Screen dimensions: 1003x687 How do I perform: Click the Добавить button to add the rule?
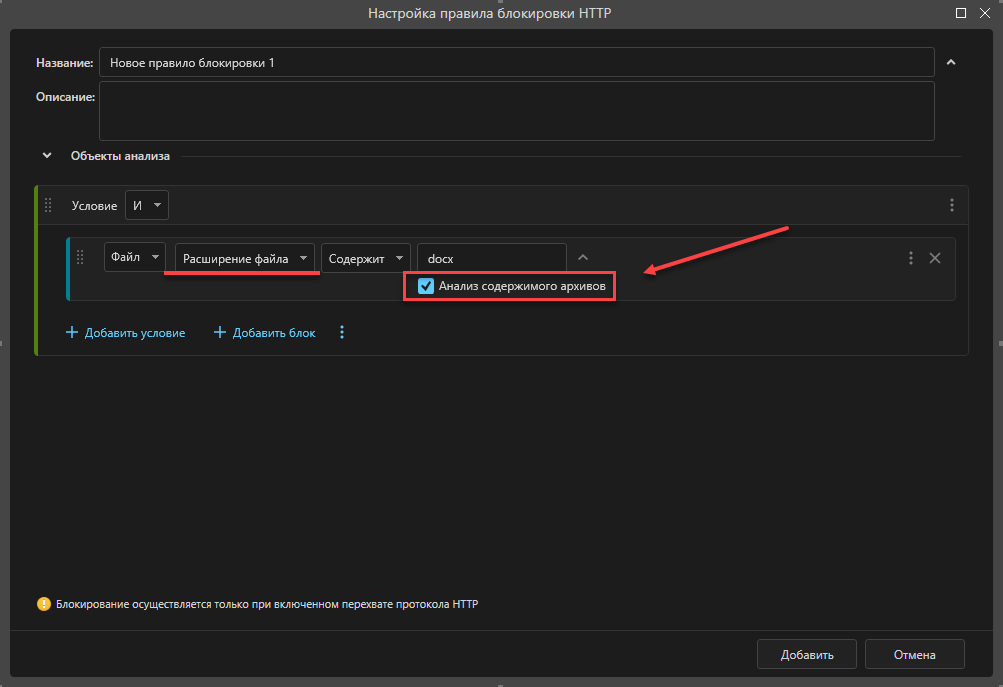(807, 654)
